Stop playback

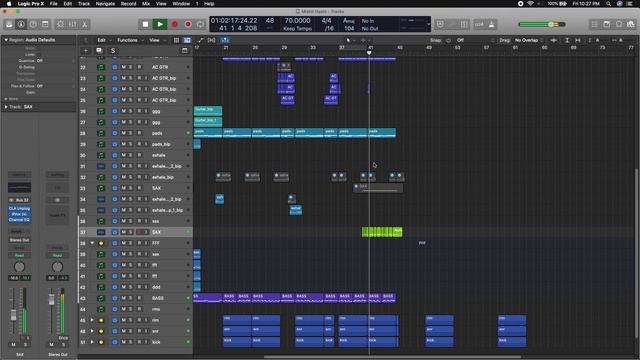145,24
